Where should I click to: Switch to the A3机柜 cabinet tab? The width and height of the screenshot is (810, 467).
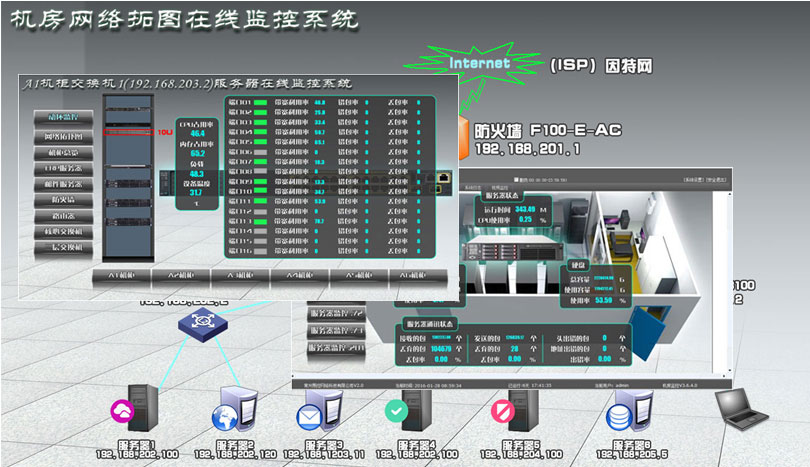240,276
